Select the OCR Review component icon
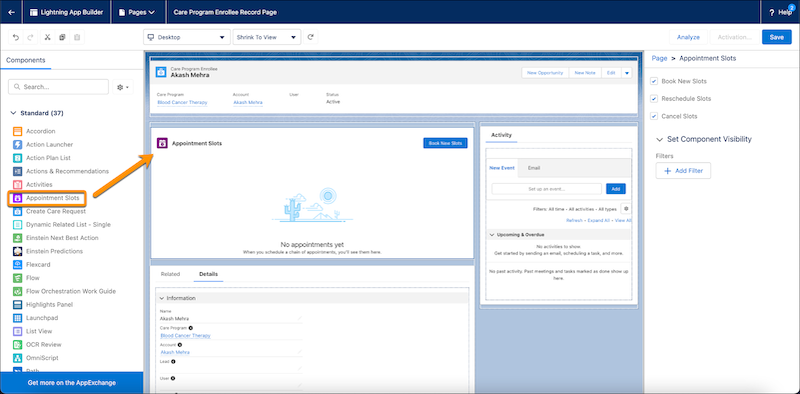The image size is (800, 394). pos(17,344)
